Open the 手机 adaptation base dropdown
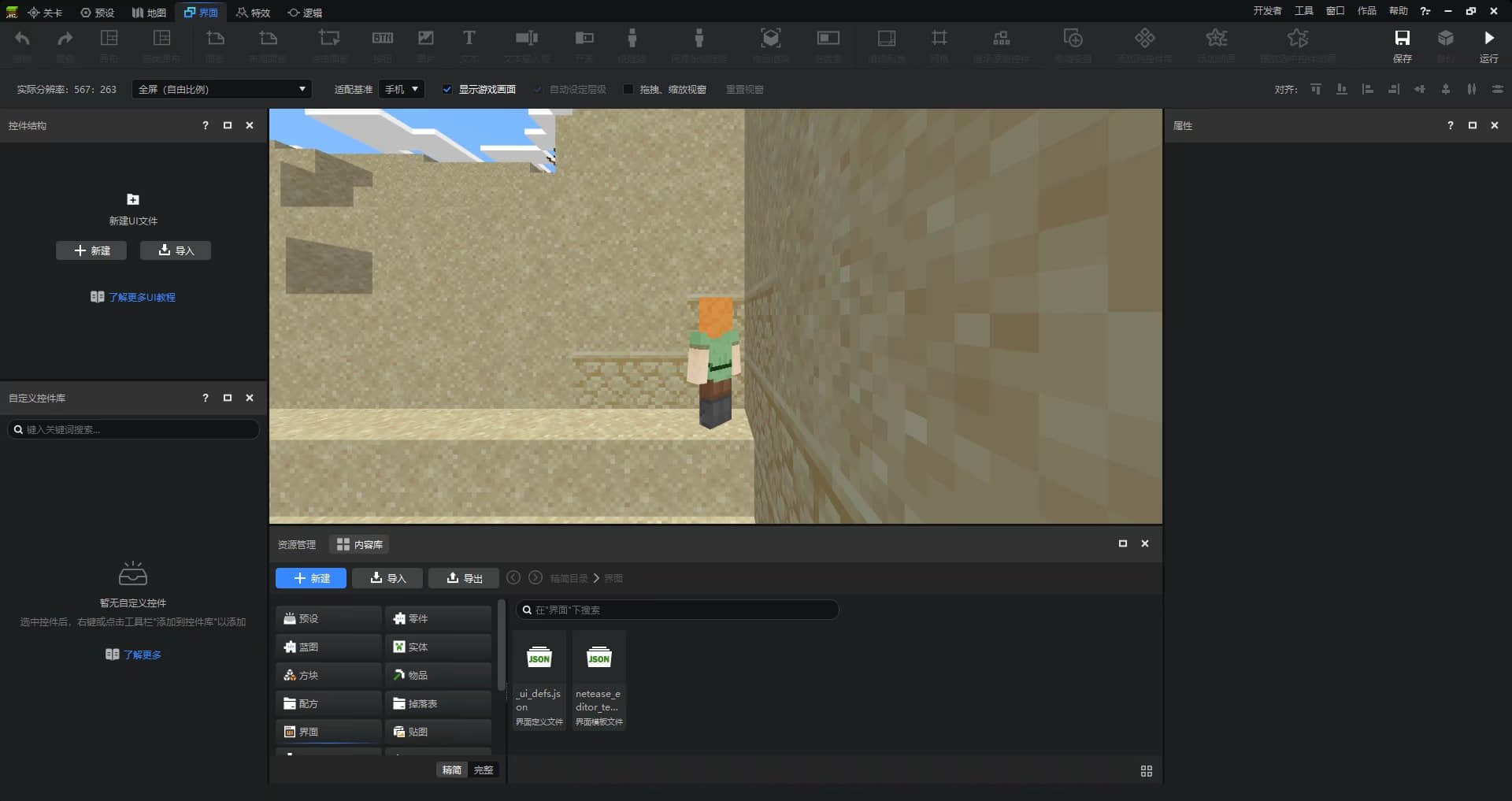The width and height of the screenshot is (1512, 801). point(402,89)
